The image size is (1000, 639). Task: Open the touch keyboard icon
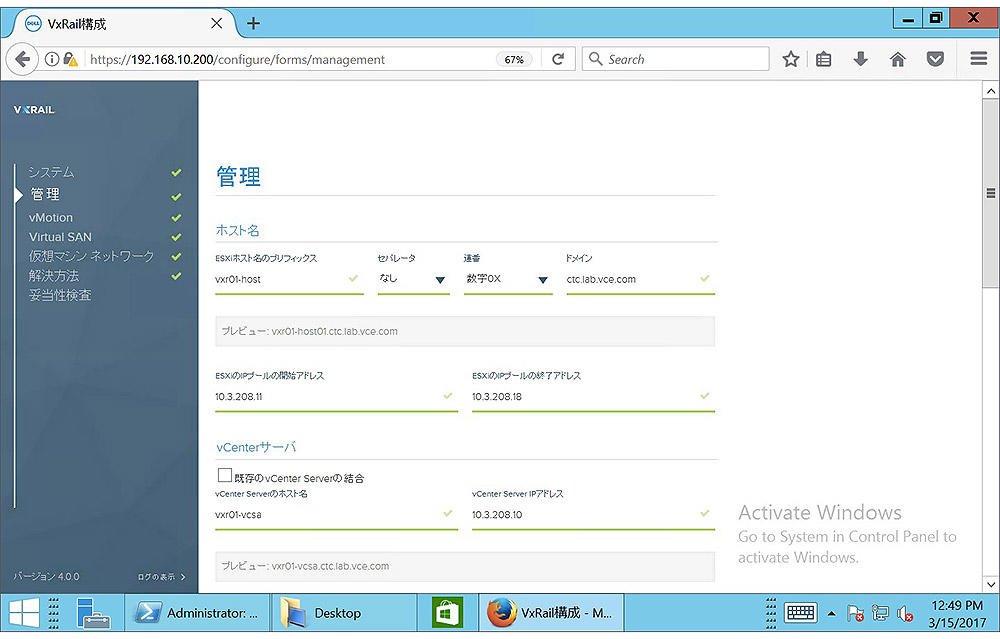pos(800,613)
